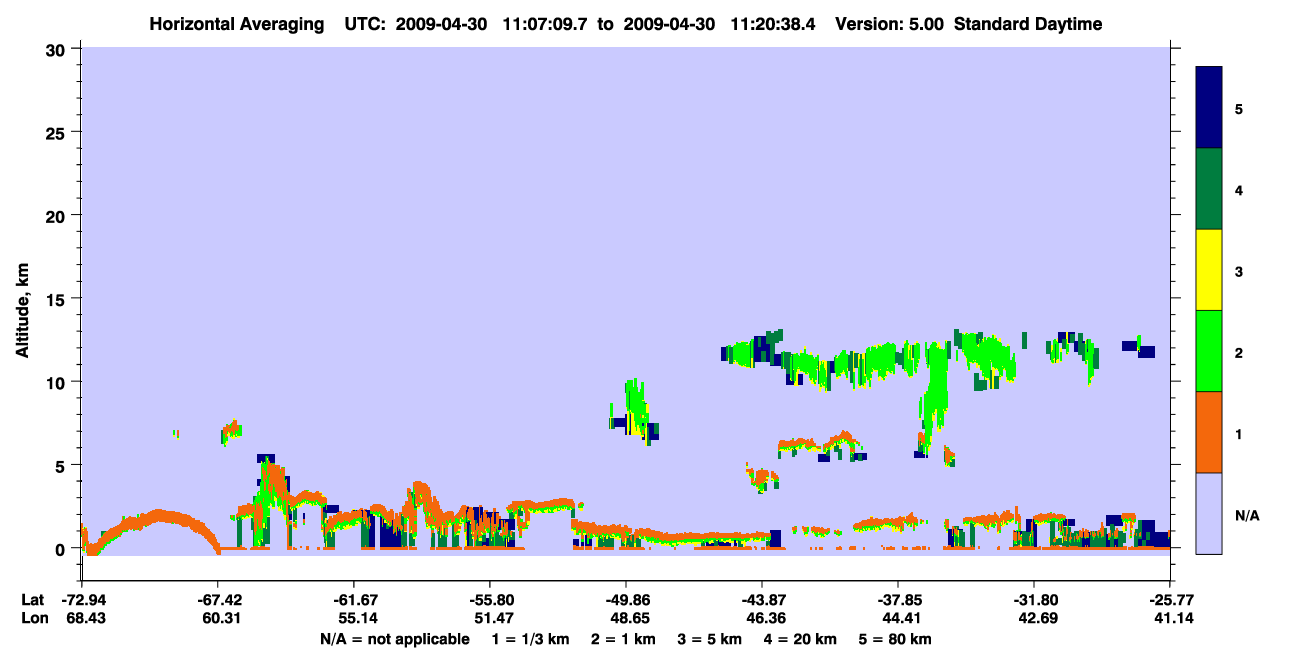Screen dimensions: 1300x667
Task: Click the legend text '4 = 20 km'
Action: [x=801, y=639]
